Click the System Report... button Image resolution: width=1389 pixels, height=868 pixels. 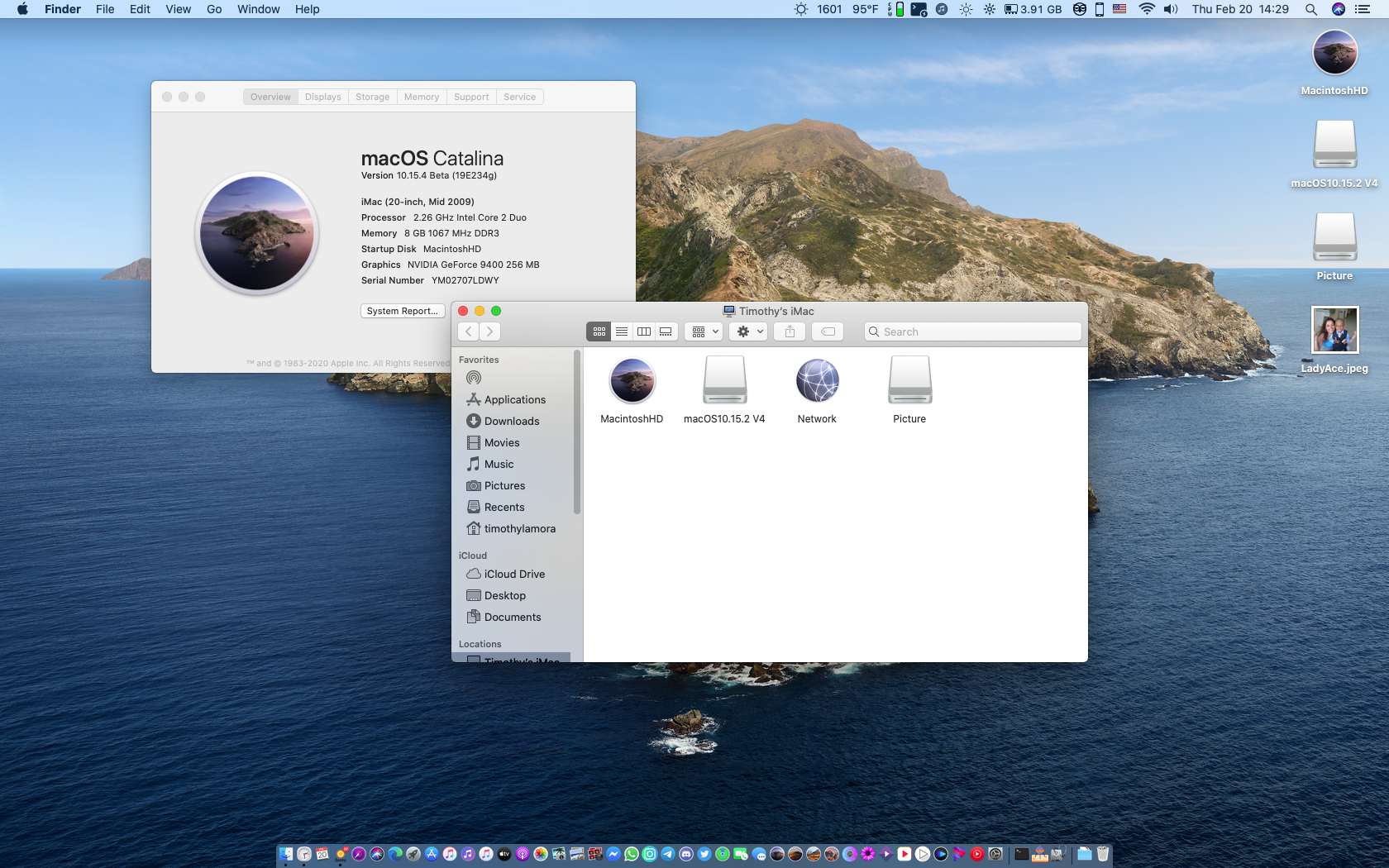(403, 311)
